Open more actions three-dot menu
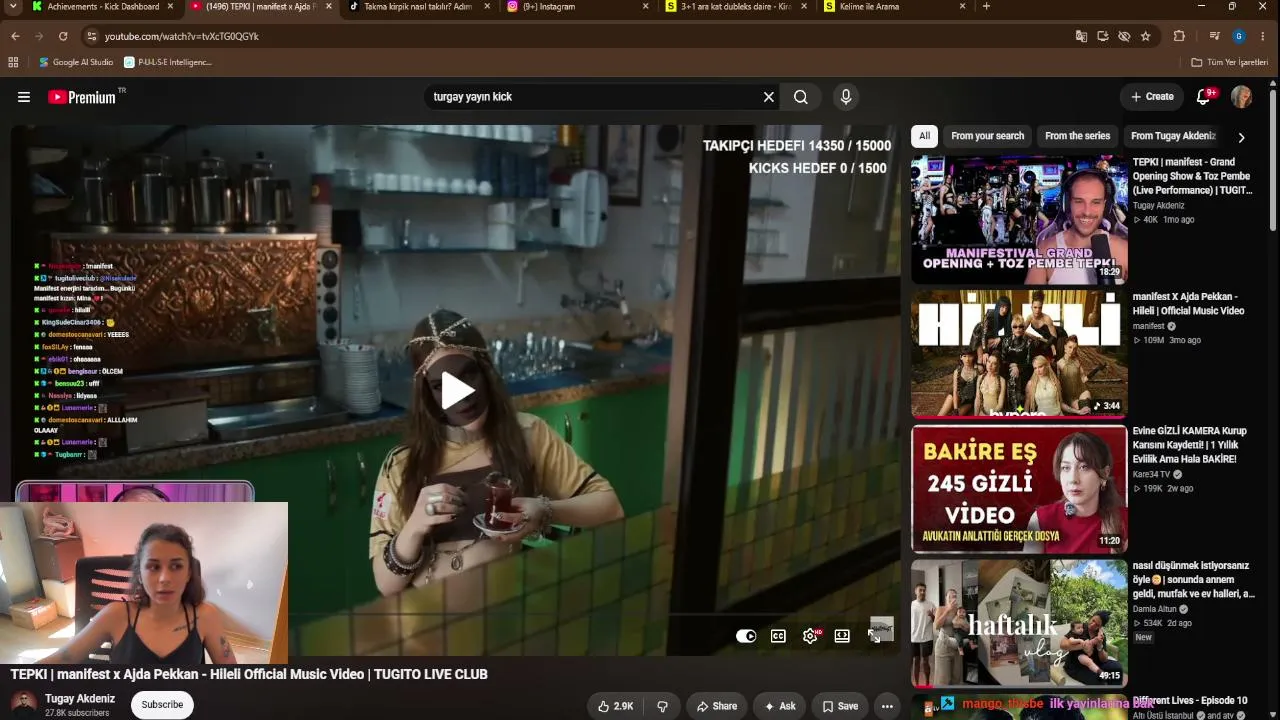 pos(887,706)
